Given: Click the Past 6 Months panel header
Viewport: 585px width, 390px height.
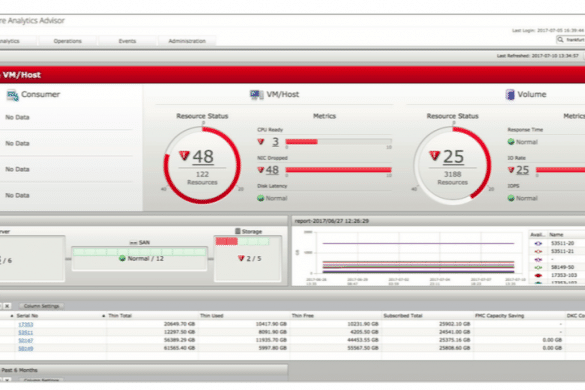Looking at the screenshot, I should pyautogui.click(x=19, y=370).
